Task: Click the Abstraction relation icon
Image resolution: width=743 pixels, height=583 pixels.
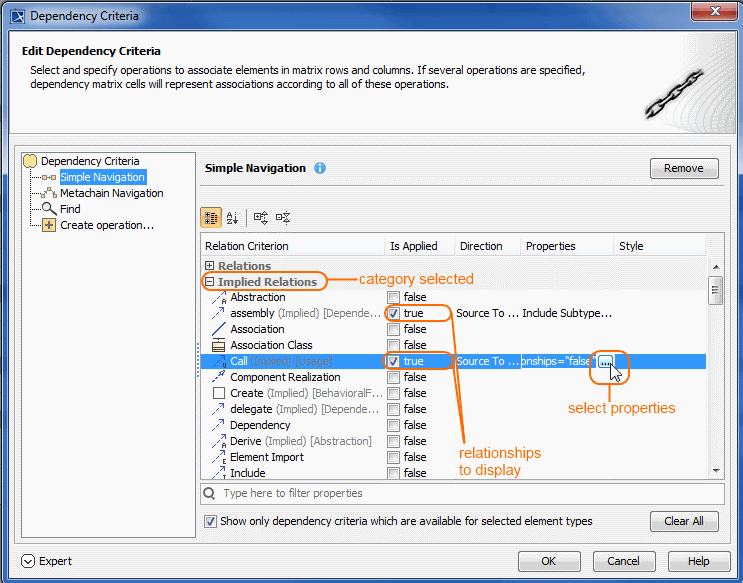Action: (x=219, y=297)
